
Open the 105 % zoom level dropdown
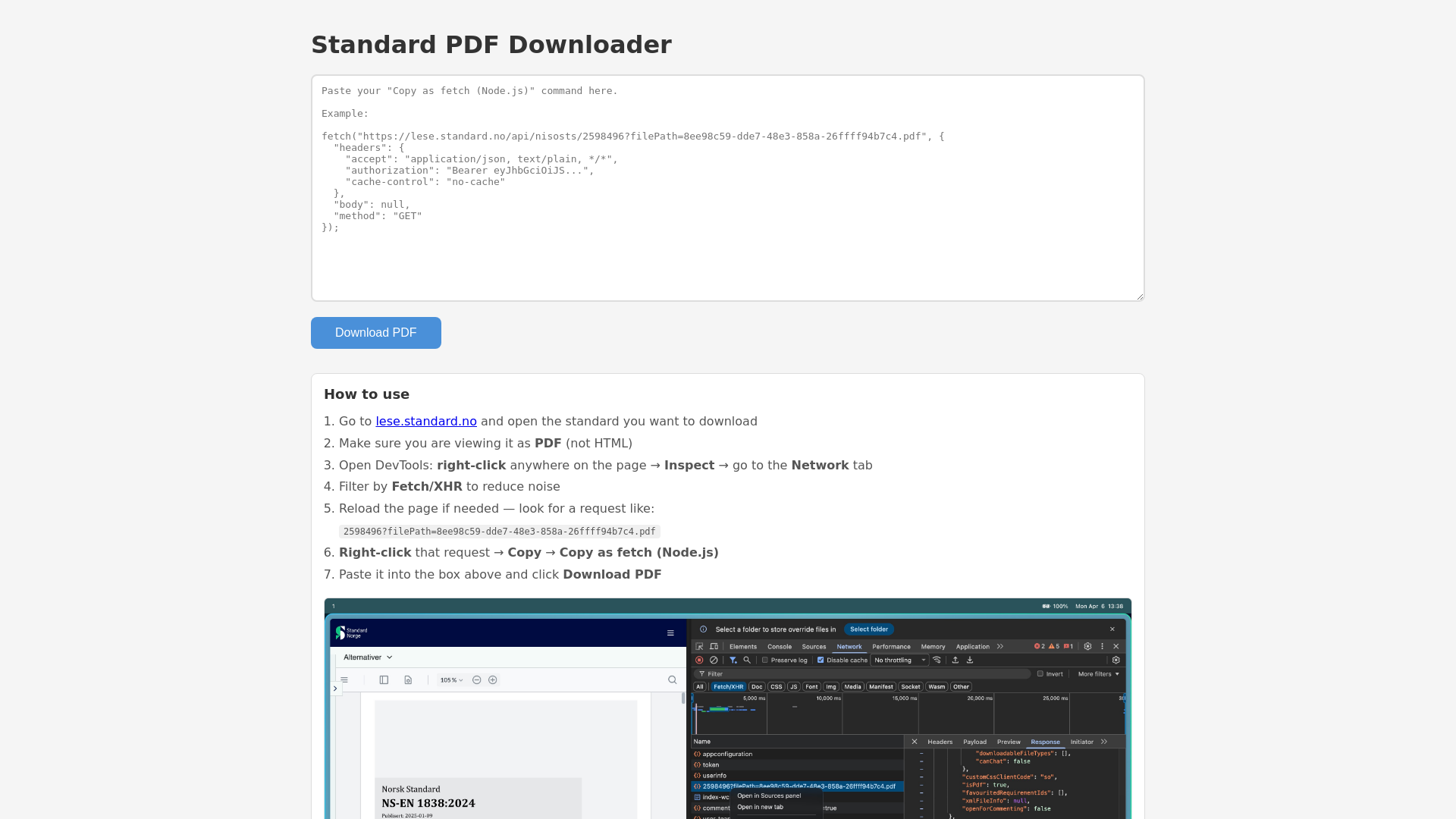[451, 680]
